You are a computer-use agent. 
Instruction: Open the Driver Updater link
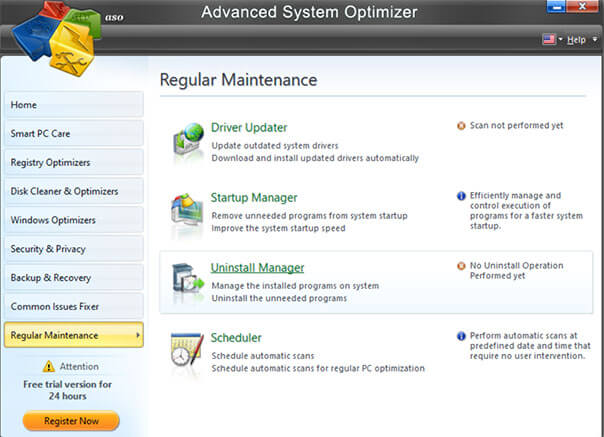249,128
